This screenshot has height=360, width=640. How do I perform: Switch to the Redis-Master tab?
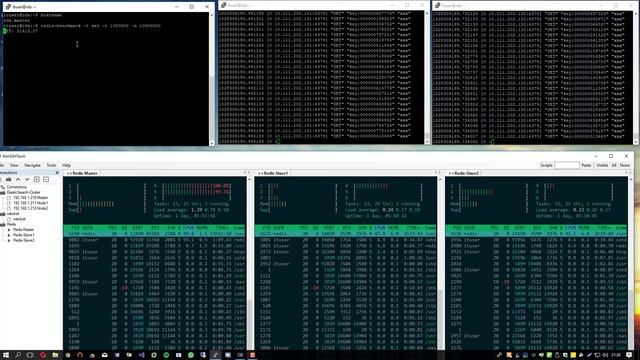click(x=82, y=173)
